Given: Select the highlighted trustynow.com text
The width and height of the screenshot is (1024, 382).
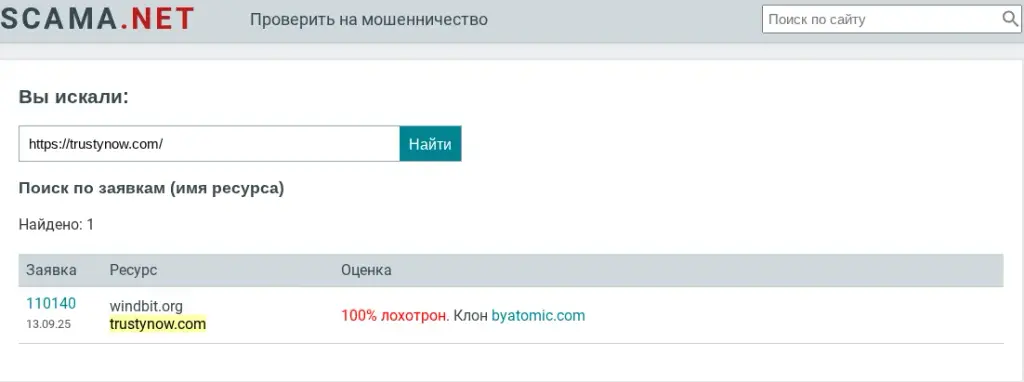Looking at the screenshot, I should click(157, 324).
